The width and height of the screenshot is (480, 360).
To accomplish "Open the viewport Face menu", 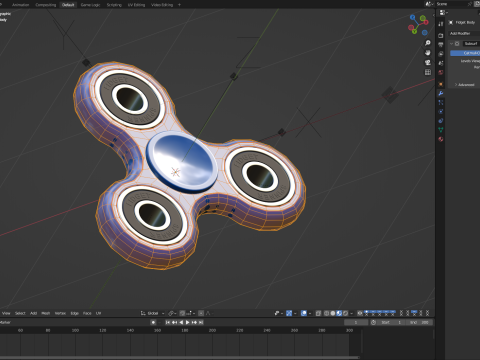I will (87, 313).
